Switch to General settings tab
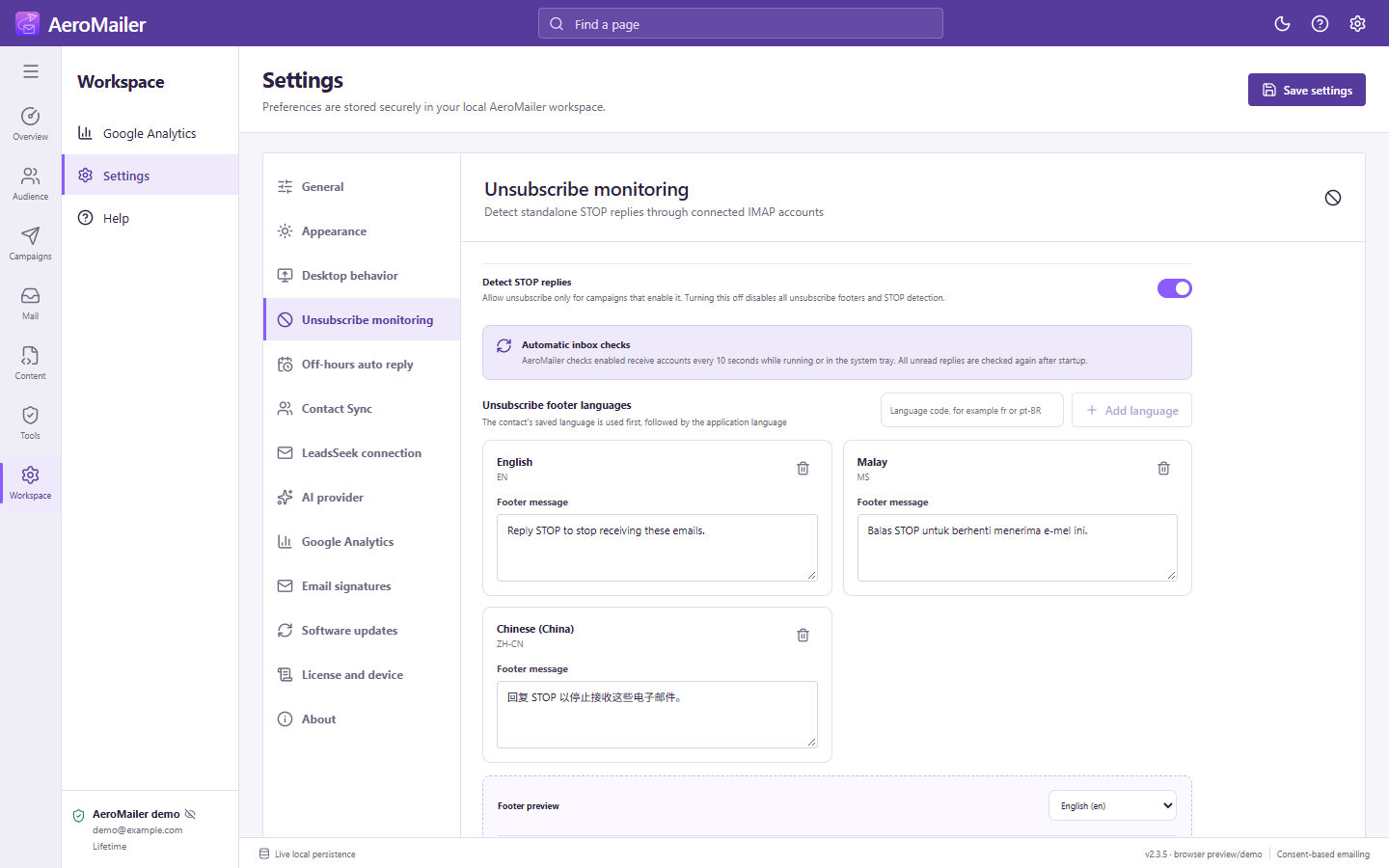This screenshot has width=1389, height=868. 362,187
